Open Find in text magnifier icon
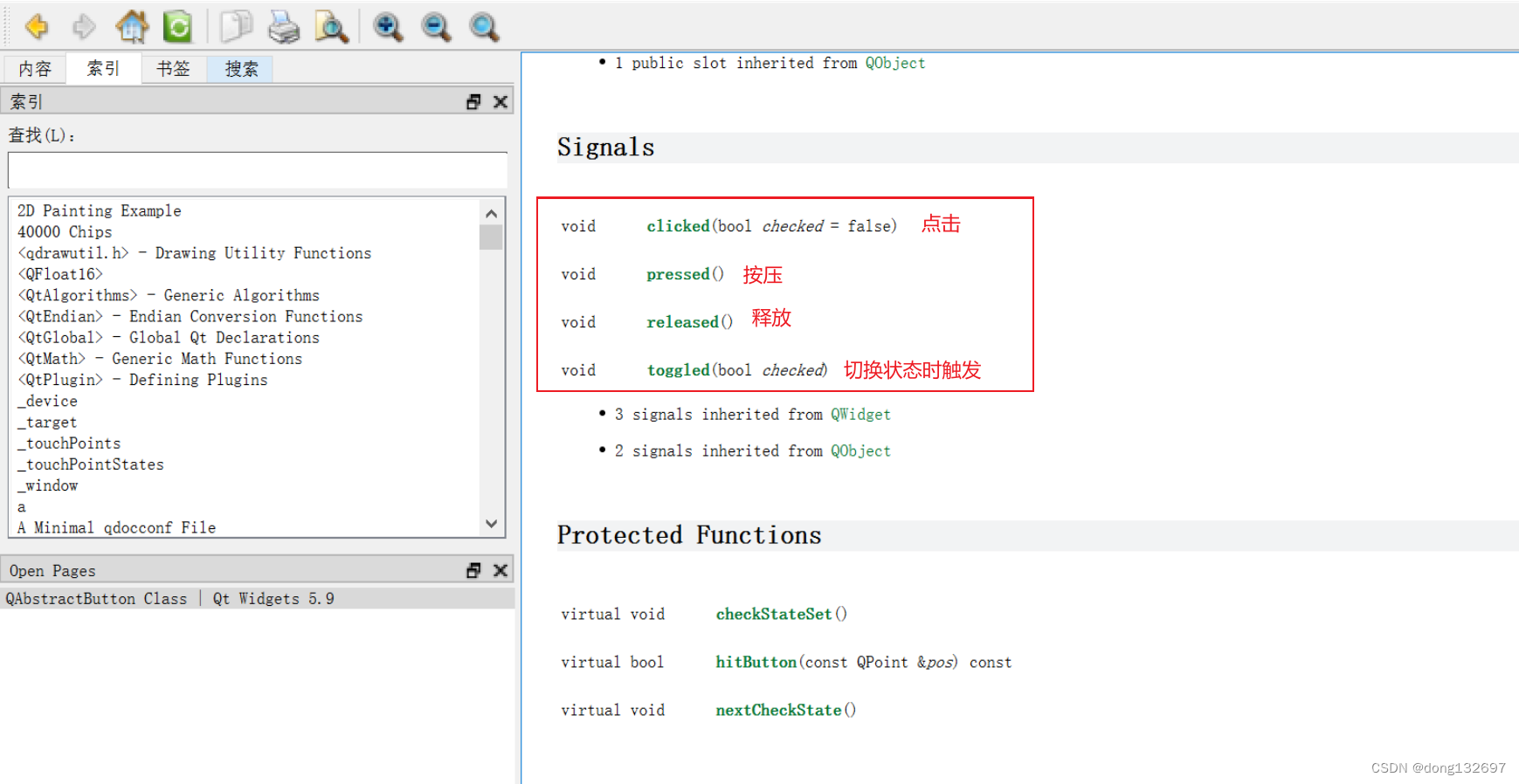Image resolution: width=1519 pixels, height=784 pixels. [332, 27]
